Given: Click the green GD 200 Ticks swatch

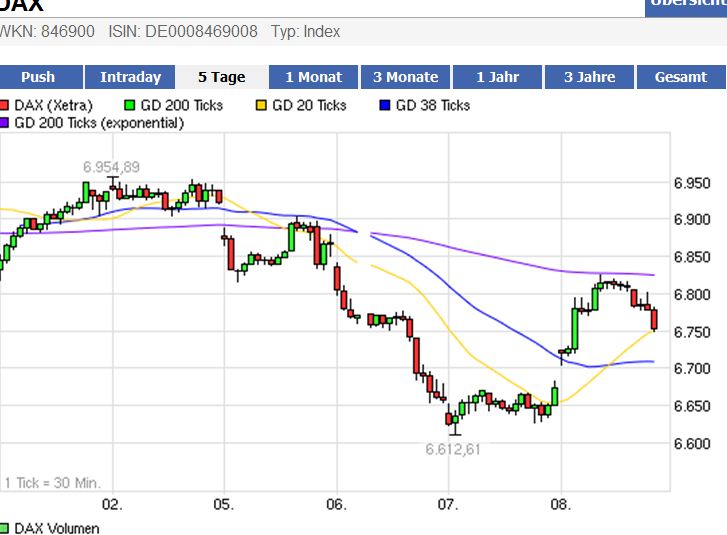Looking at the screenshot, I should coord(130,105).
